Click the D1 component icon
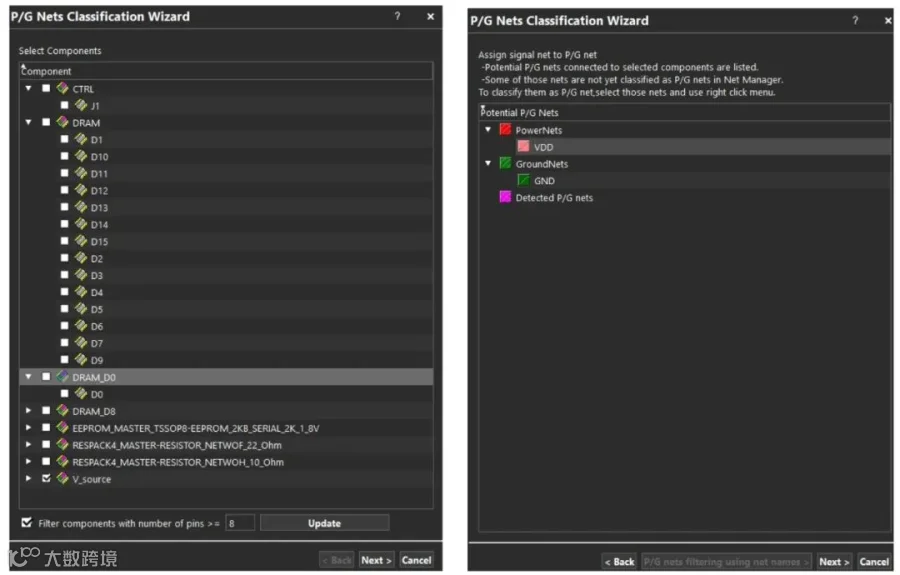This screenshot has height=575, width=900. (81, 139)
